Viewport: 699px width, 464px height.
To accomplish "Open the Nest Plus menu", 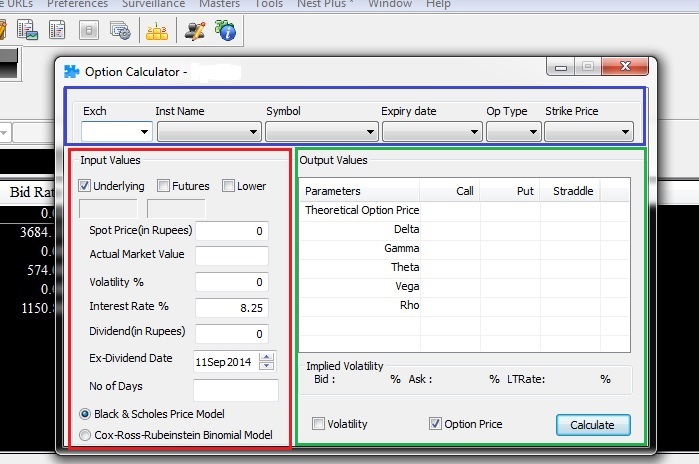I will [325, 4].
